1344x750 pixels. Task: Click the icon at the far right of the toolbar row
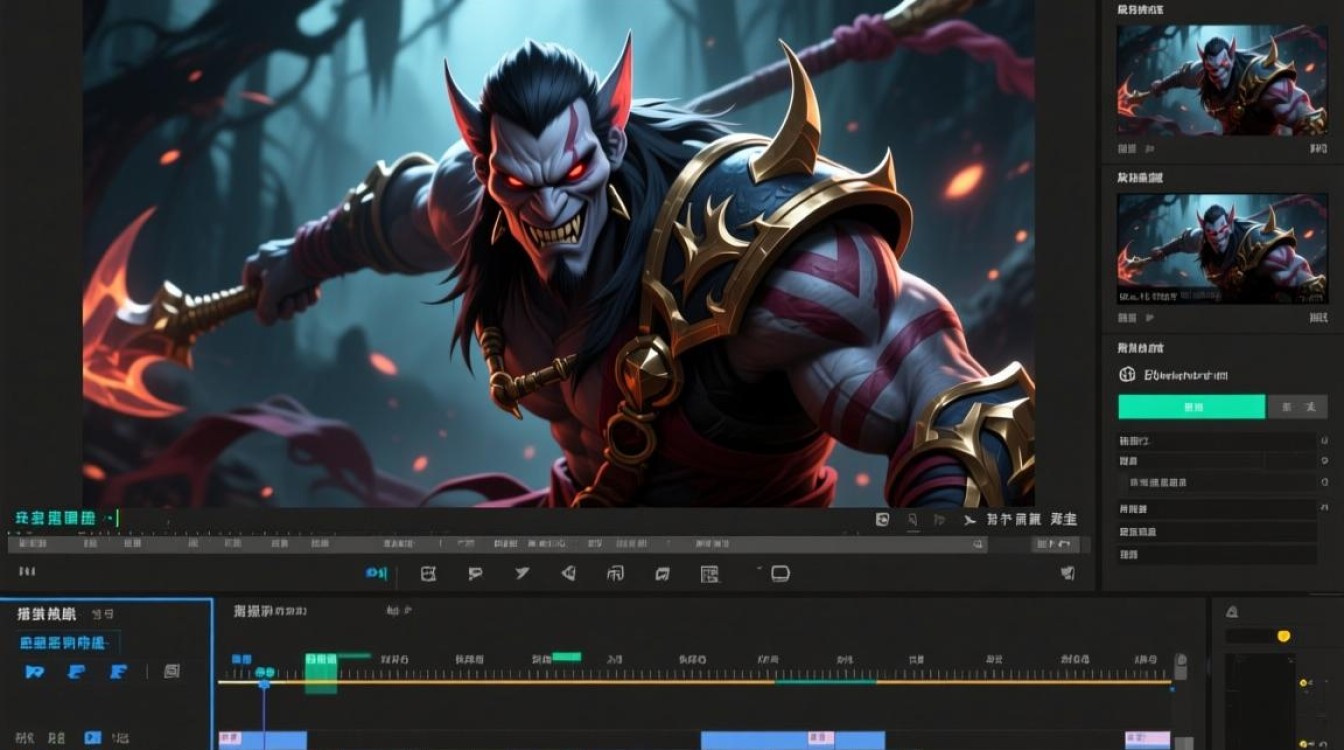click(x=1067, y=573)
